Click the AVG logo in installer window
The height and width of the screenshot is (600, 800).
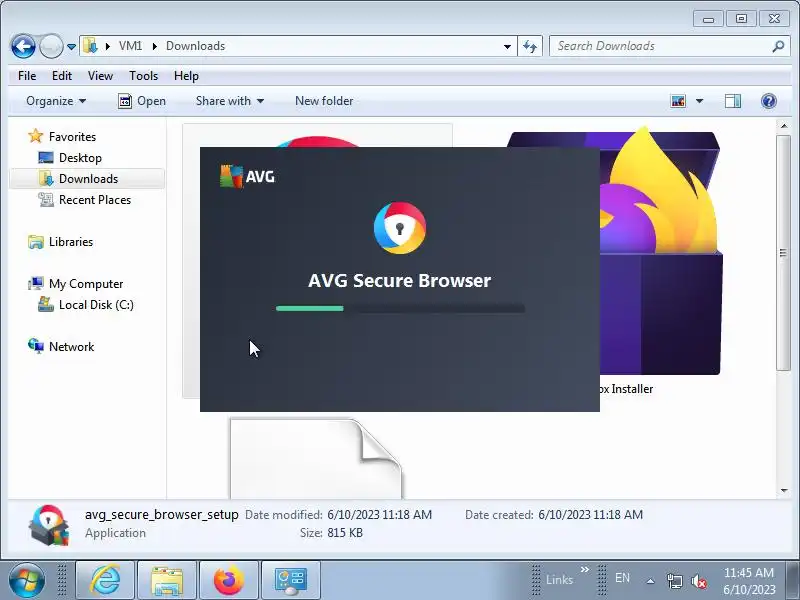pos(247,177)
